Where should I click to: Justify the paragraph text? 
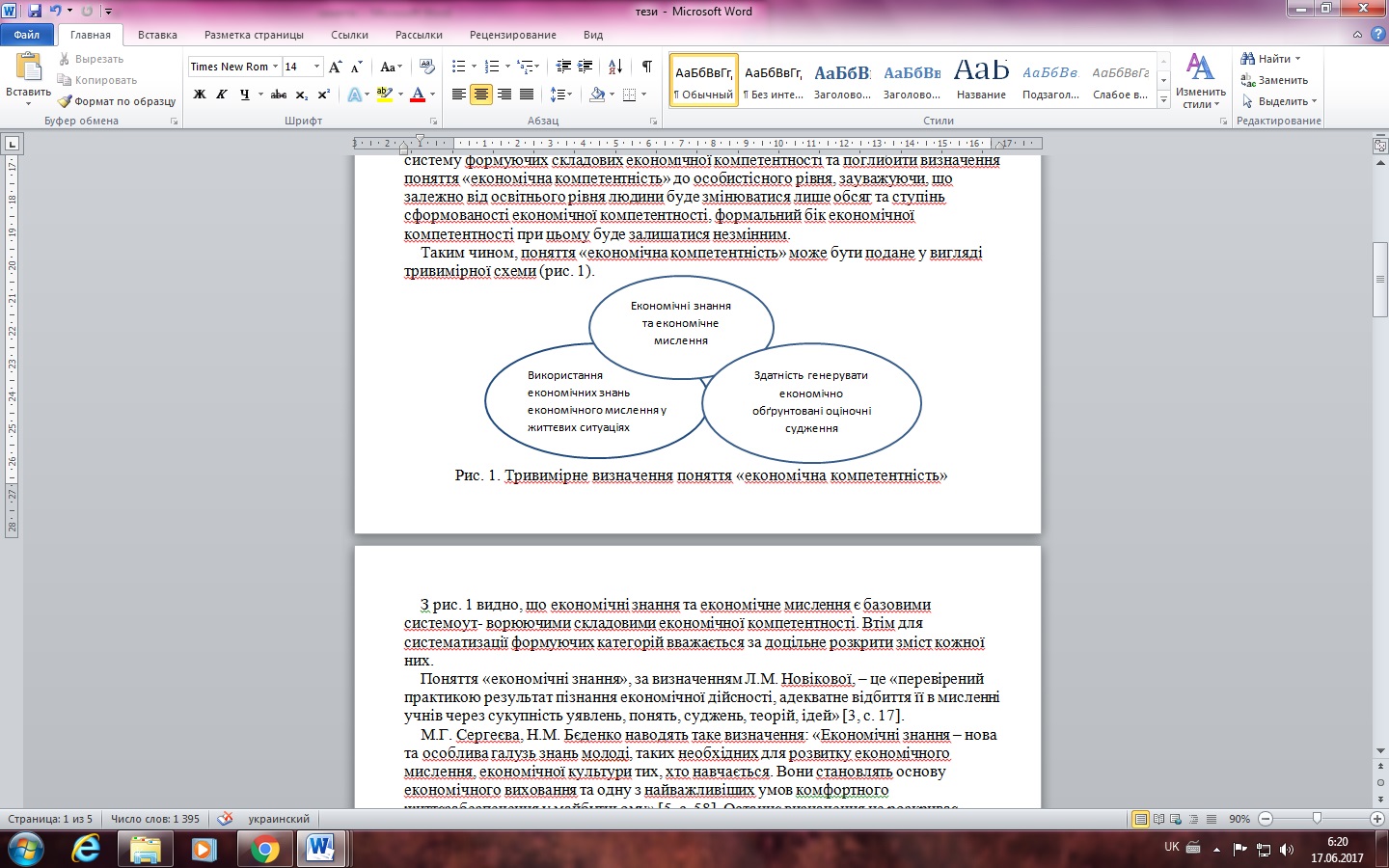tap(527, 95)
